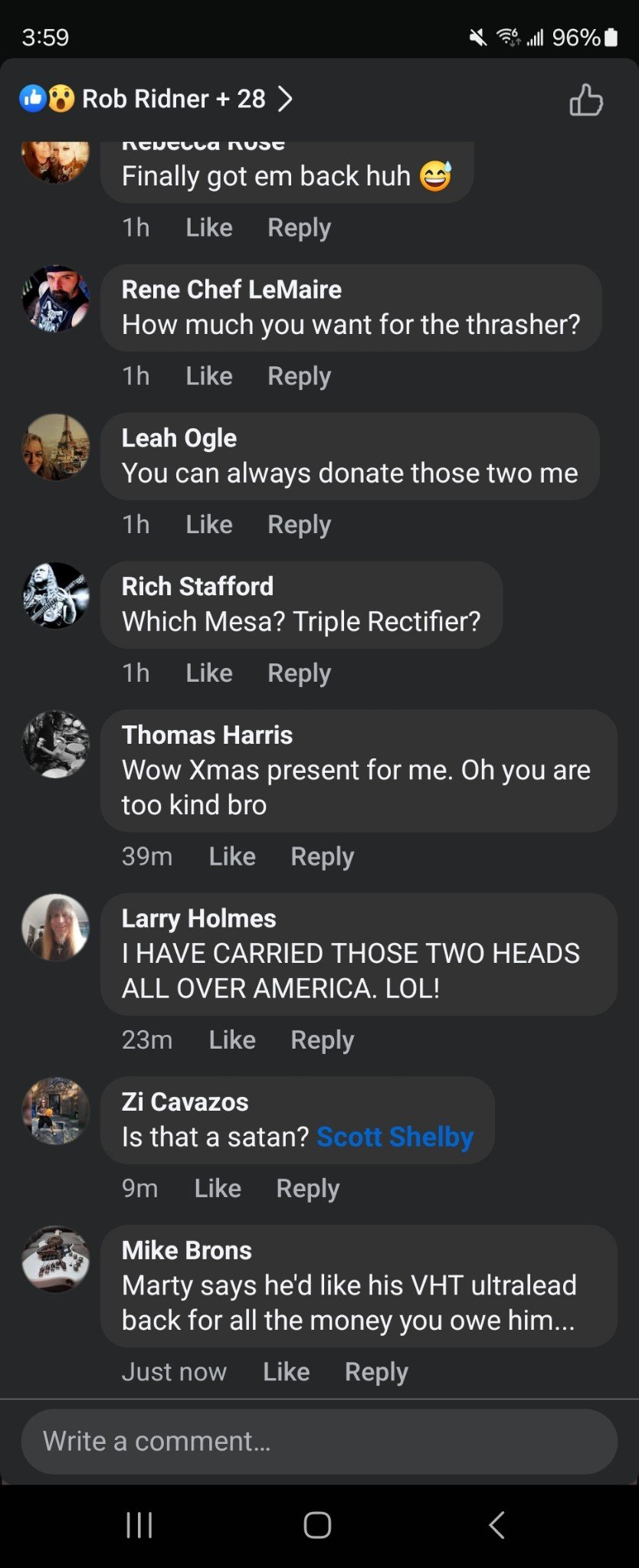Tap Rich Stafford's guitar profile picture
This screenshot has height=1568, width=639.
click(x=55, y=596)
